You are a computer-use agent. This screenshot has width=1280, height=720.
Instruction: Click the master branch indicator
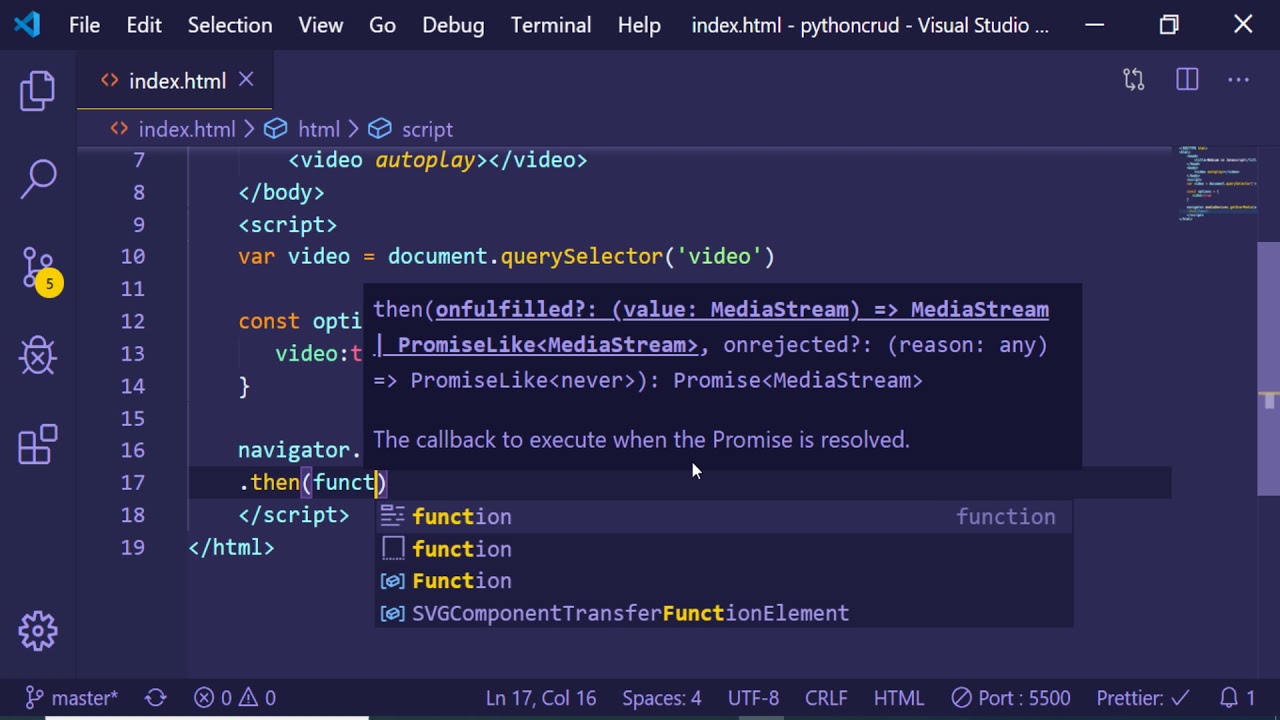(x=72, y=698)
